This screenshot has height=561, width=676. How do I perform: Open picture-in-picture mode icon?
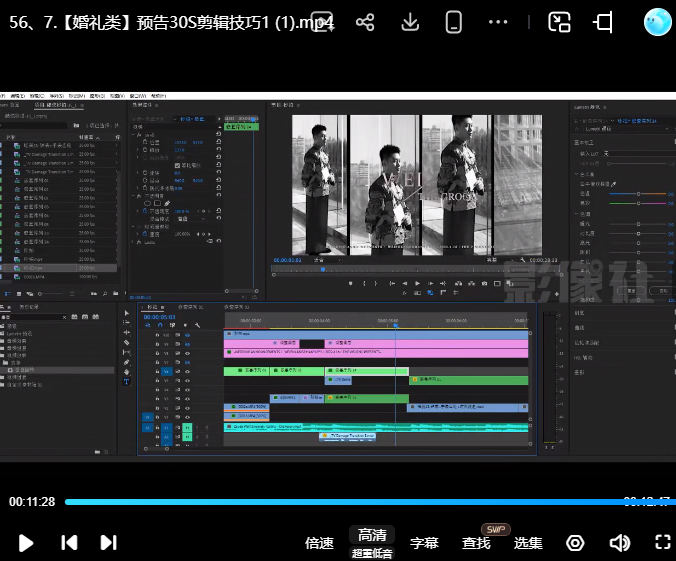[559, 22]
